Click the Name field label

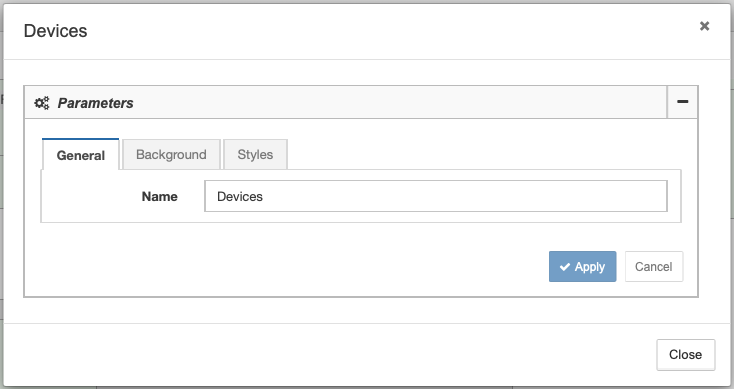pos(160,196)
